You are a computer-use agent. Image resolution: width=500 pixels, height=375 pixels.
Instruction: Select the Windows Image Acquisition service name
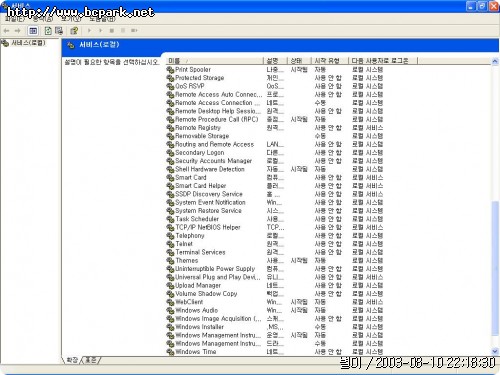[x=218, y=319]
